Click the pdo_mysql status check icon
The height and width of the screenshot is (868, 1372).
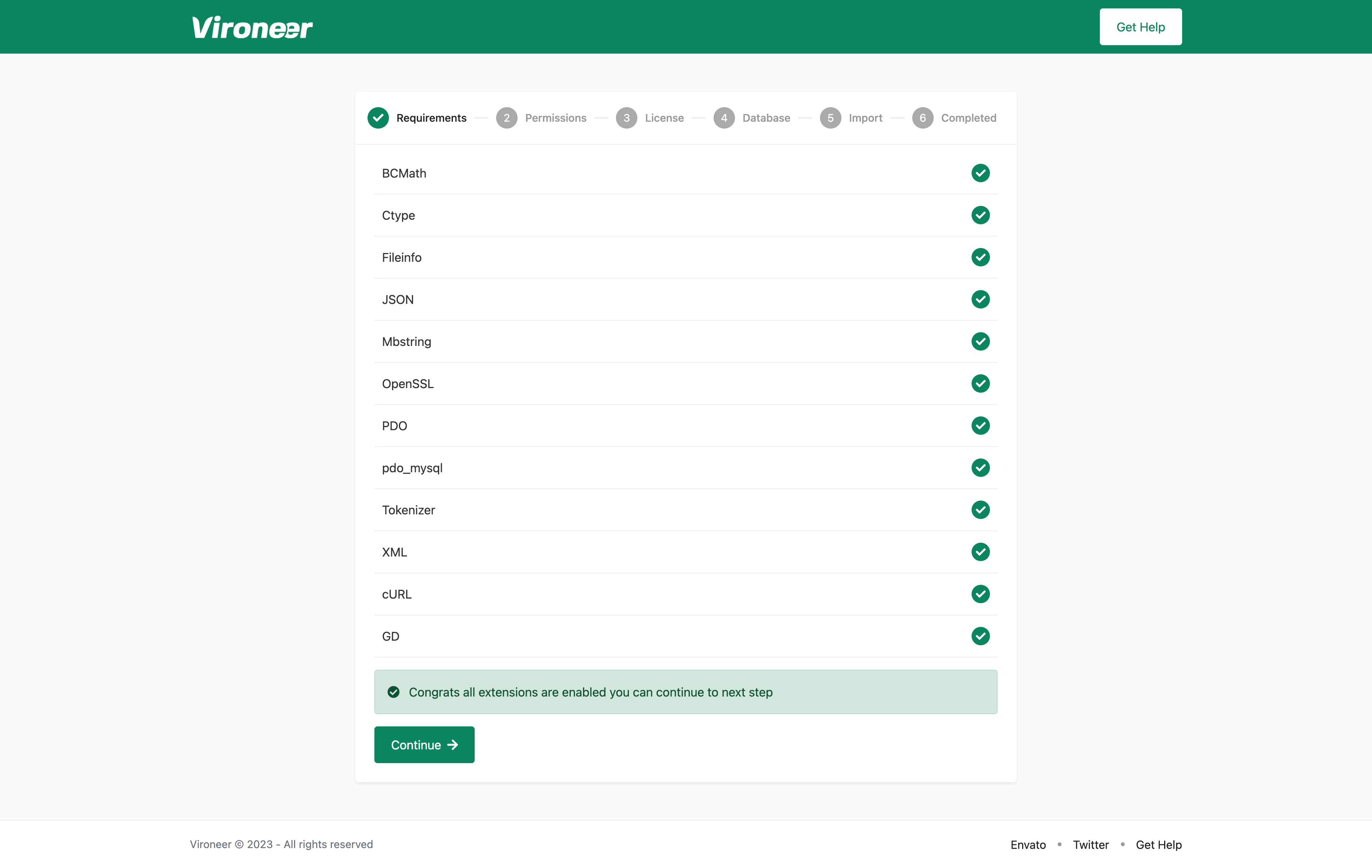coord(980,468)
